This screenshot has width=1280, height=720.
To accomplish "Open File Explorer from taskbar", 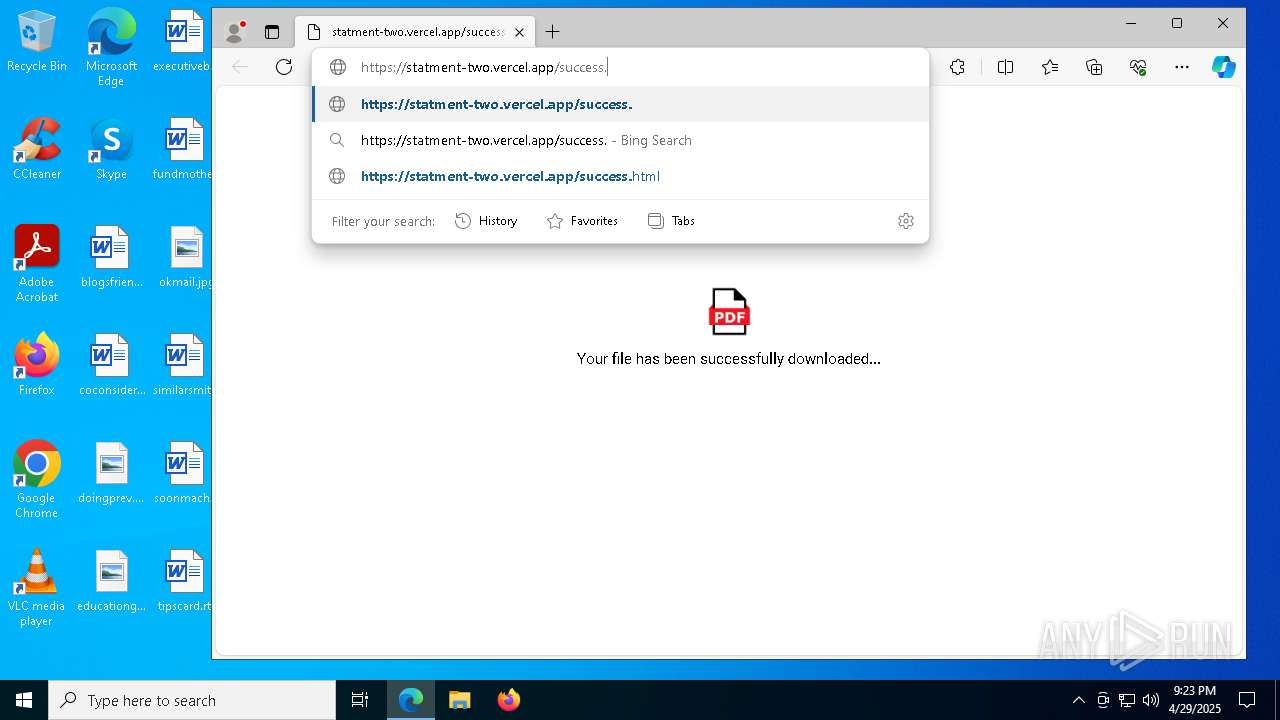I will 460,700.
